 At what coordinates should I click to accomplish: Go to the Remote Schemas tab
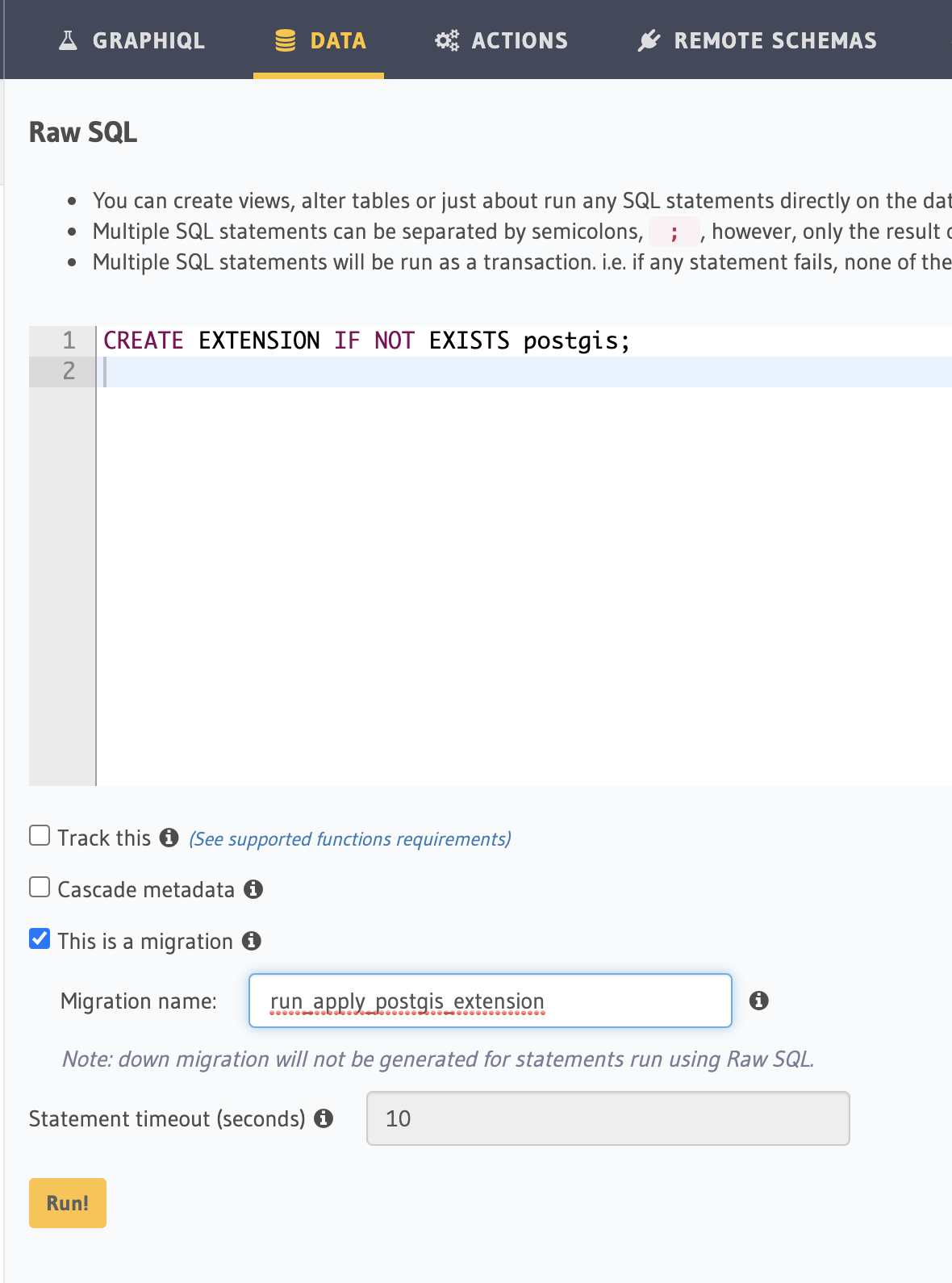coord(775,40)
